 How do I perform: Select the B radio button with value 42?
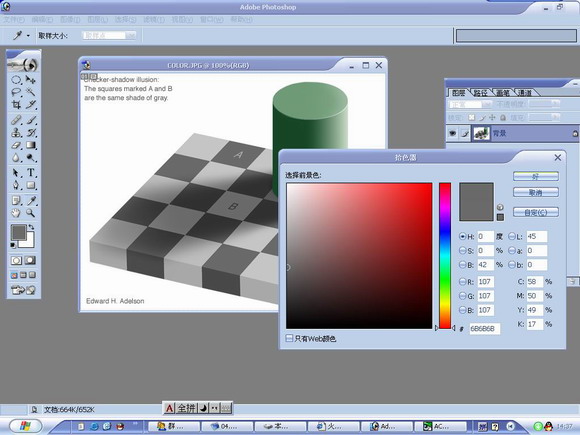[x=462, y=264]
